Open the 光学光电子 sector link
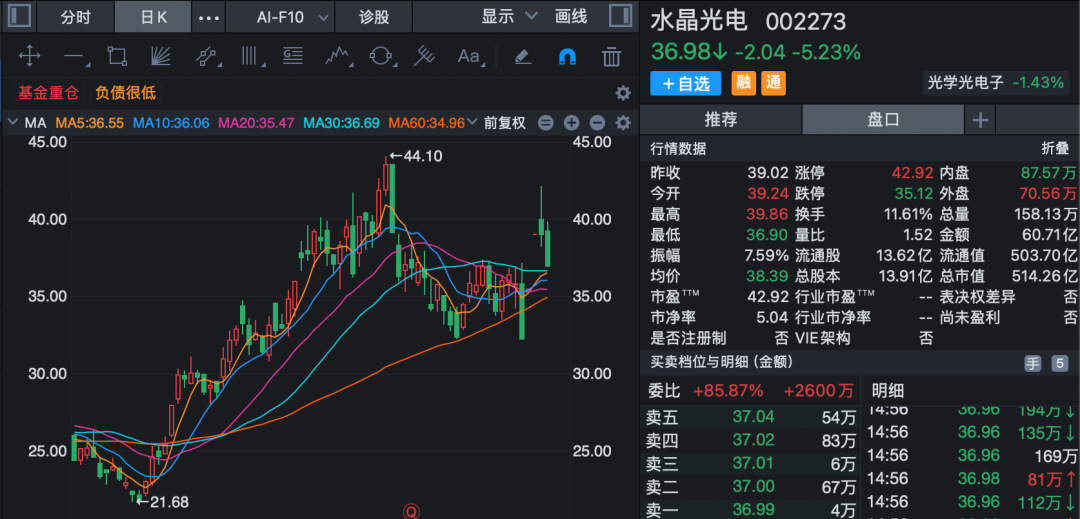The height and width of the screenshot is (519, 1080). pos(995,83)
